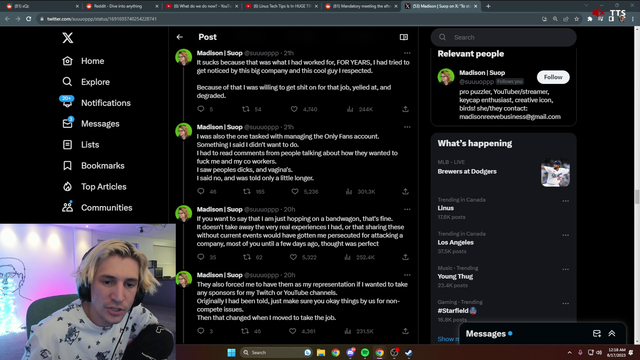Open Communities in the sidebar
This screenshot has height=360, width=640.
click(97, 207)
